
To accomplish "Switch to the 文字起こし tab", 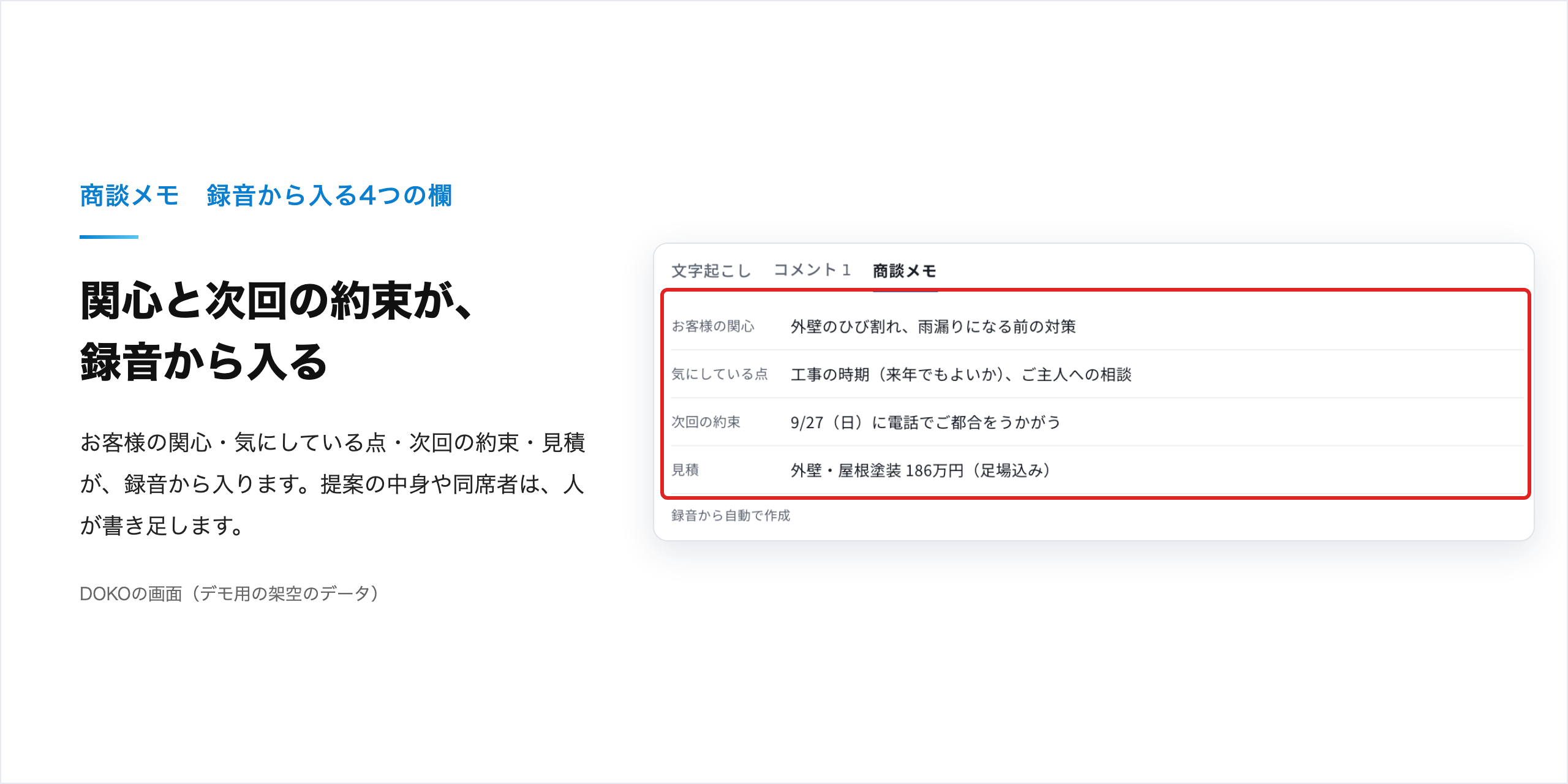I will [711, 271].
